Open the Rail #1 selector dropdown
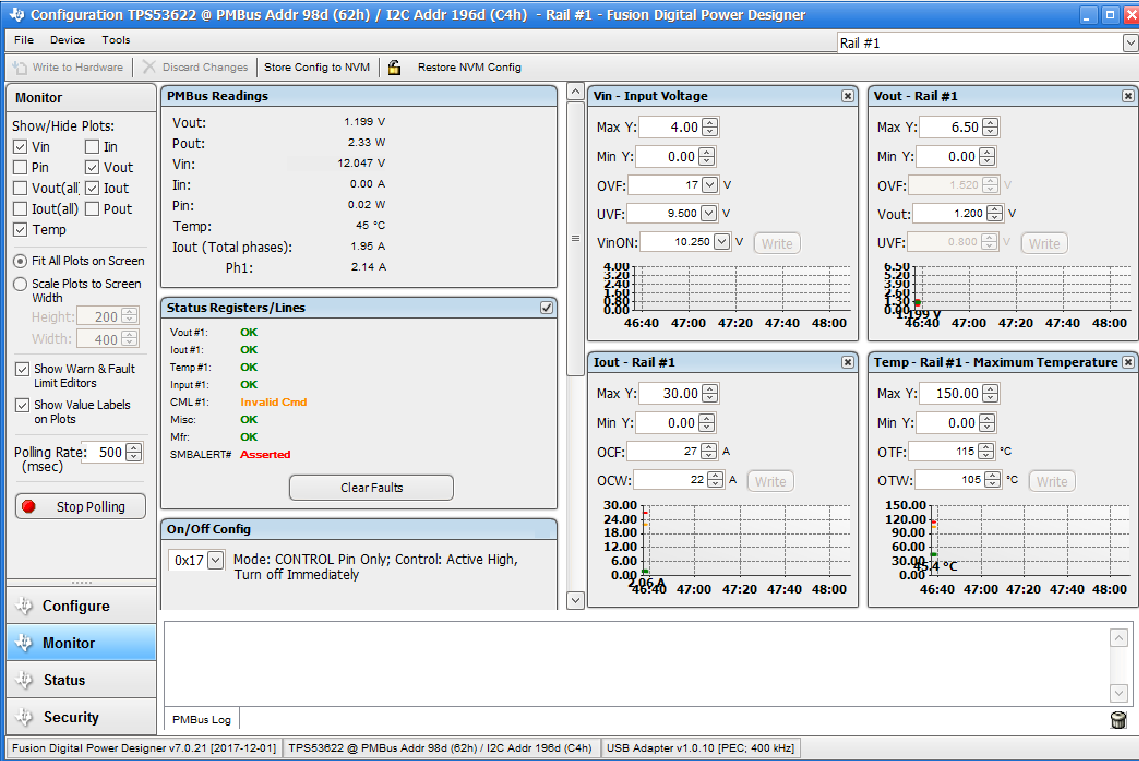Viewport: 1139px width, 761px height. 1130,44
